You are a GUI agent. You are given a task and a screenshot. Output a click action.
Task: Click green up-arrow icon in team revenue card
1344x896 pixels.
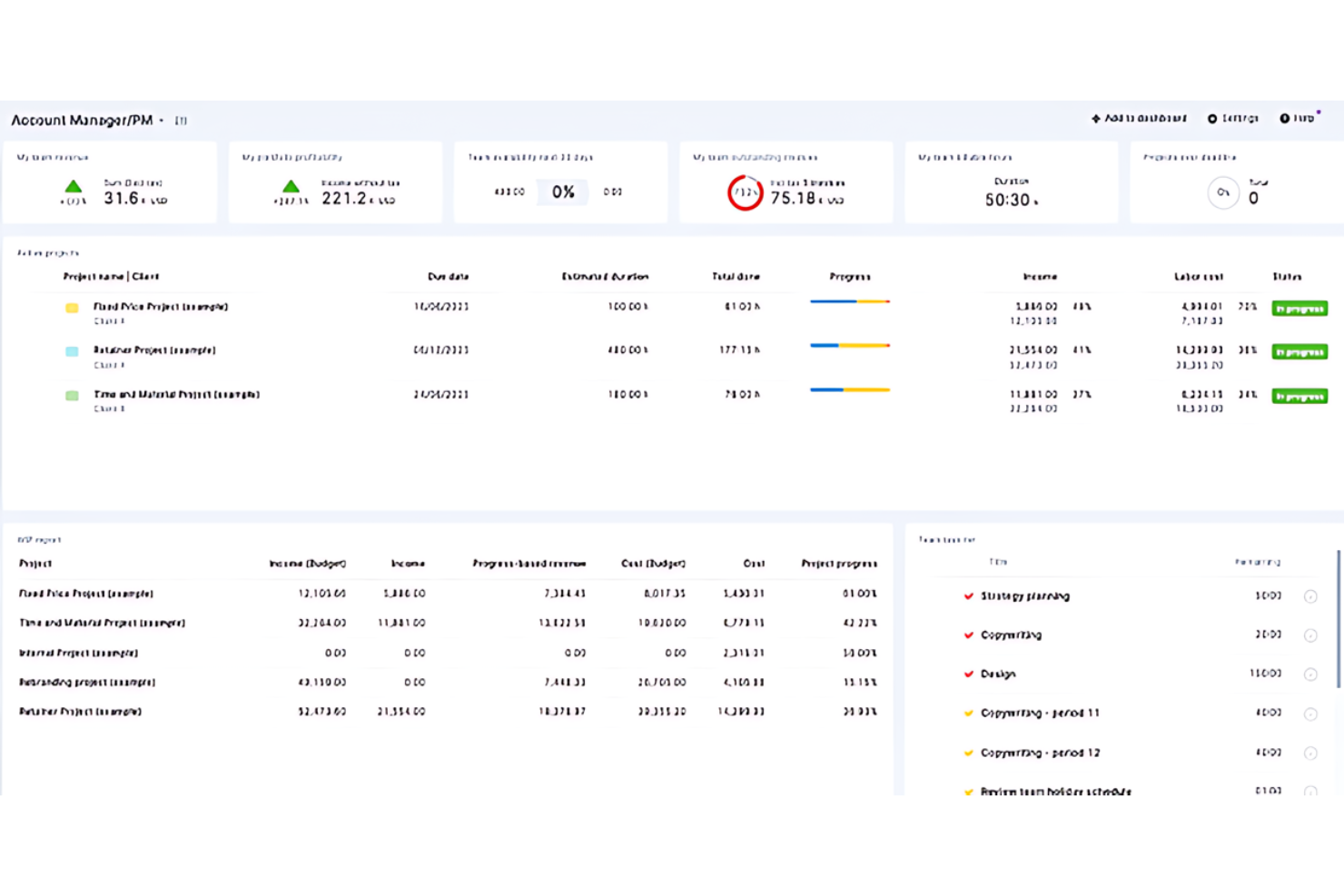click(x=74, y=186)
